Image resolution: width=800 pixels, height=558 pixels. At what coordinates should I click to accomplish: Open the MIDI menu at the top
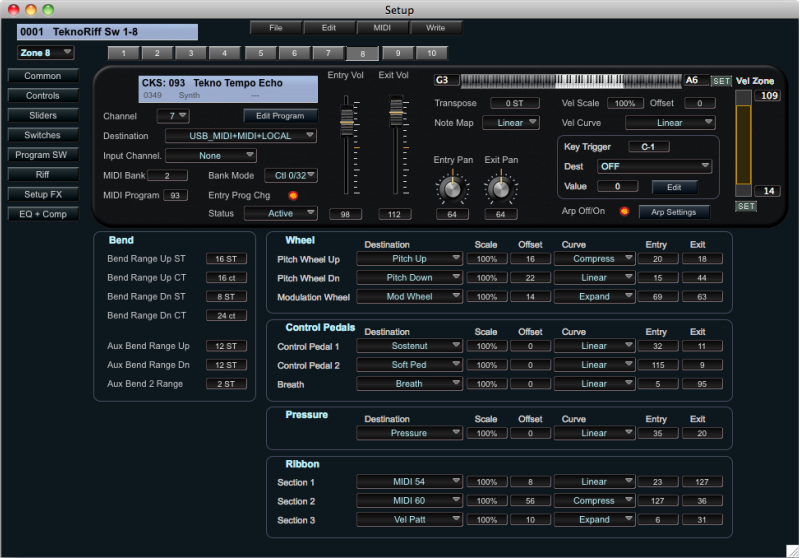point(383,28)
